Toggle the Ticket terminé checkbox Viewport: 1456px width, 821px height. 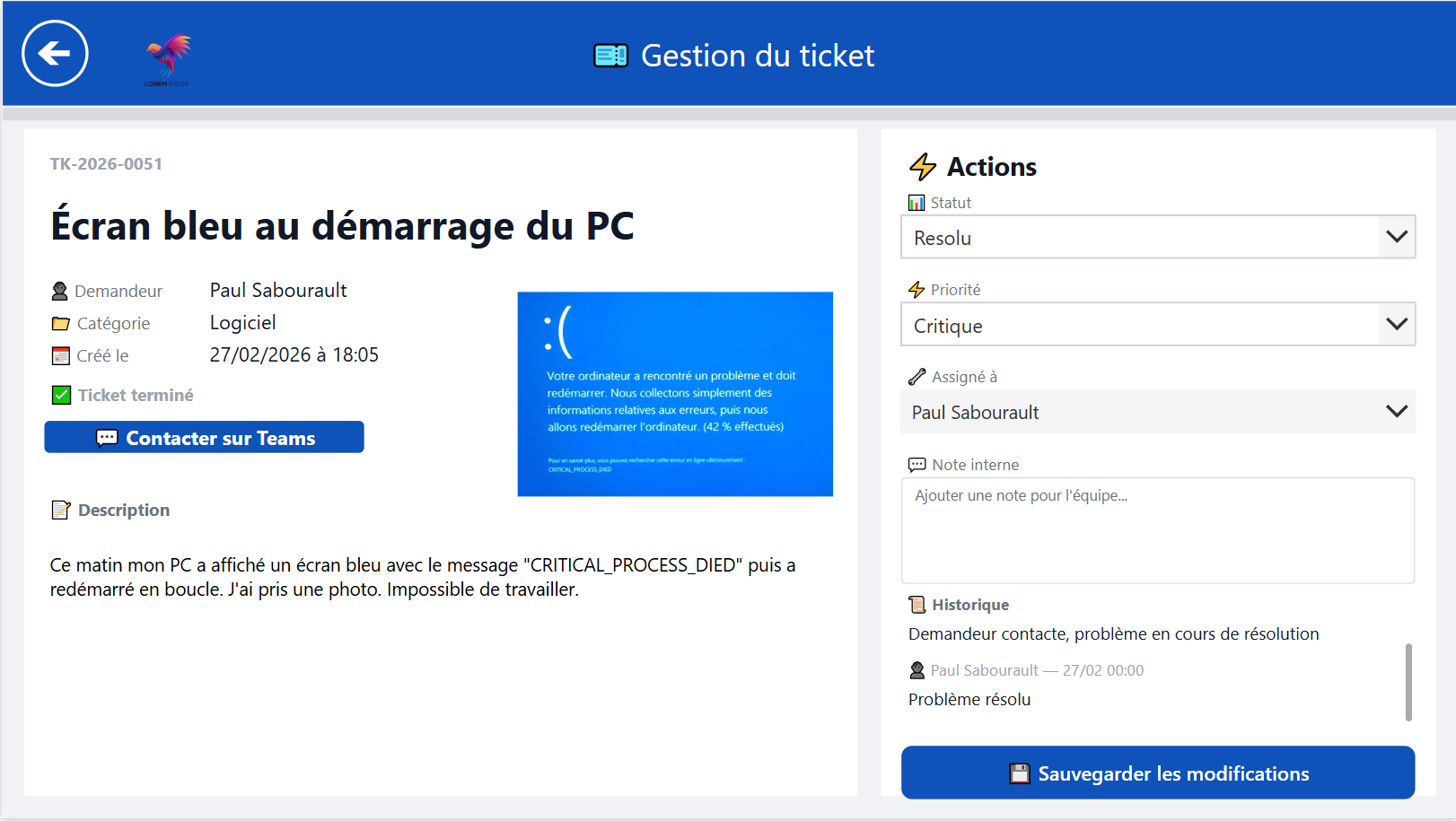pyautogui.click(x=61, y=396)
